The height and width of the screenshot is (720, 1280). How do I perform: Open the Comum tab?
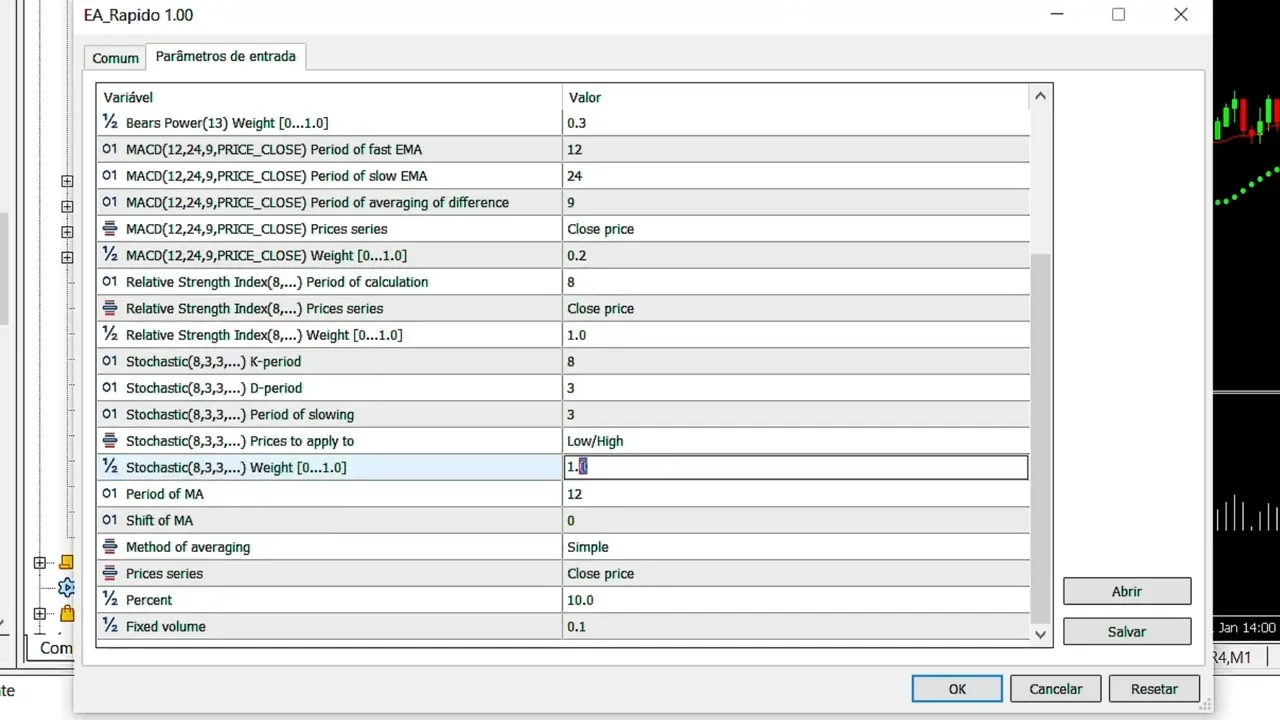115,58
